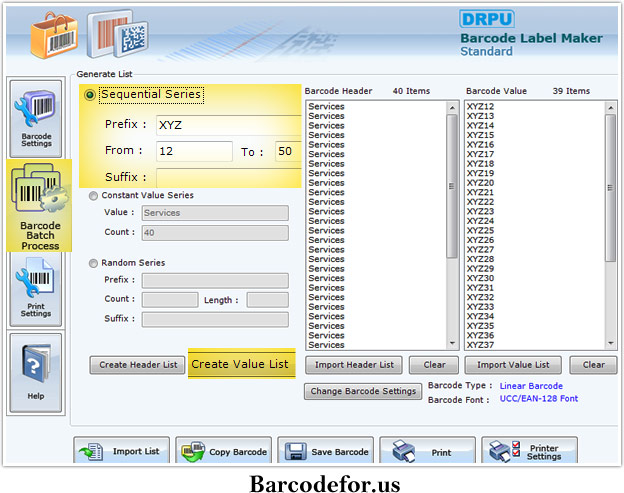Select XYZ16 in the Barcode Value list
This screenshot has width=624, height=493.
pyautogui.click(x=480, y=145)
